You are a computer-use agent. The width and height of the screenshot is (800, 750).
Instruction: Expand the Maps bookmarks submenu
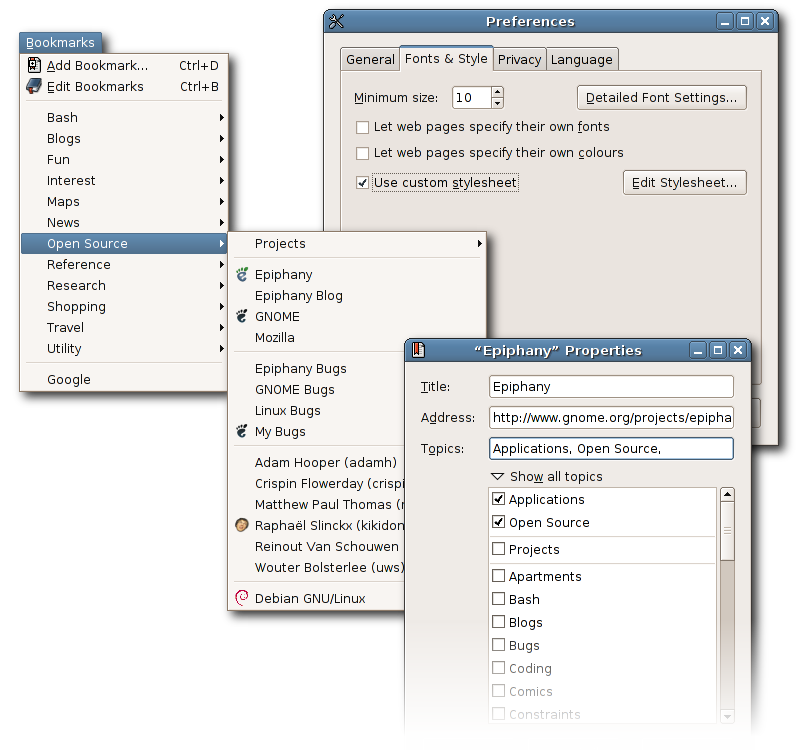click(124, 201)
